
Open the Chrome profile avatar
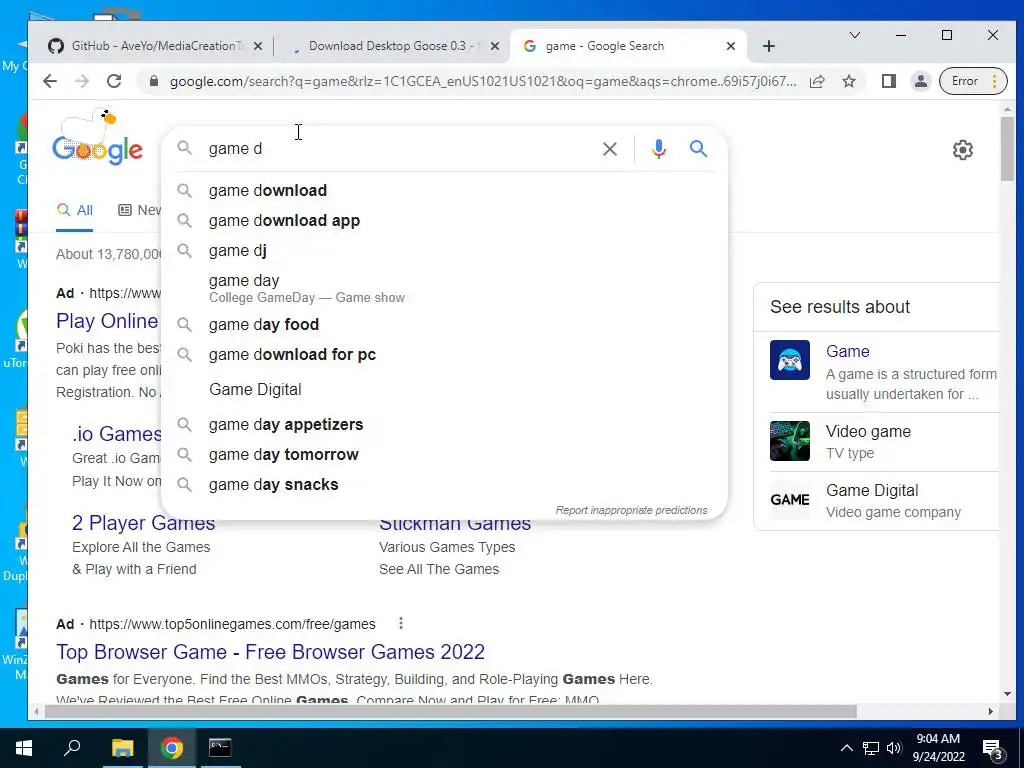coord(921,81)
